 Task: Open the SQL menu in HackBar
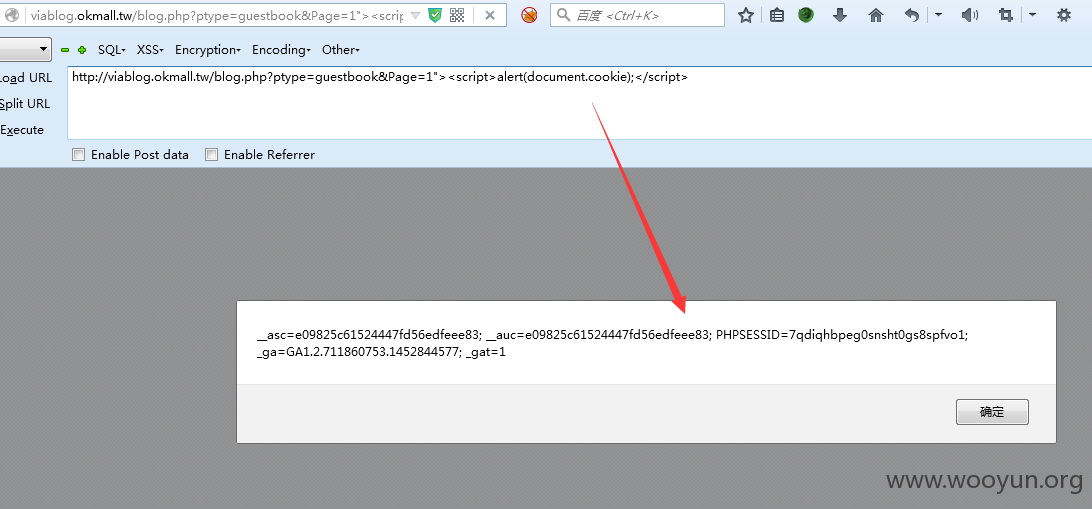pyautogui.click(x=111, y=49)
